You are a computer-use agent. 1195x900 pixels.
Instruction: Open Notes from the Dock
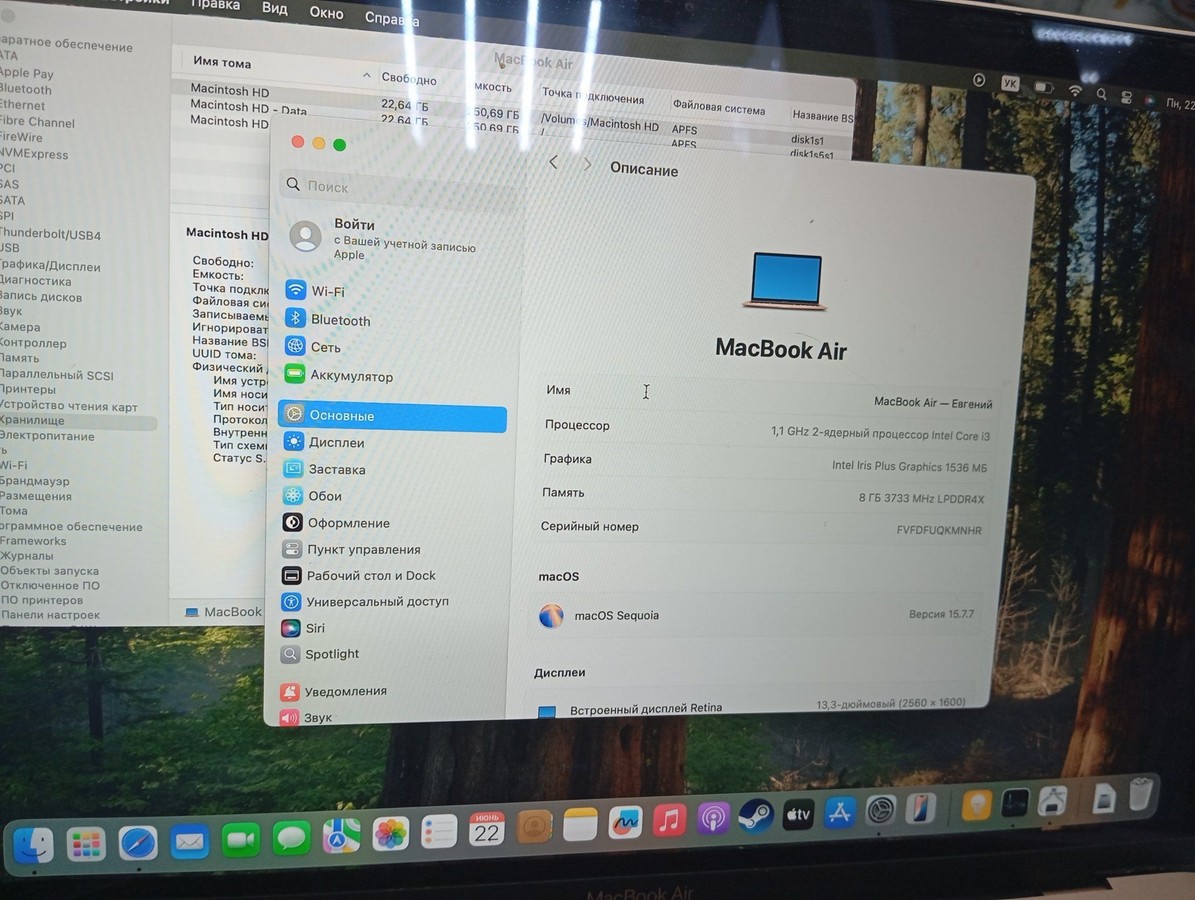point(580,825)
